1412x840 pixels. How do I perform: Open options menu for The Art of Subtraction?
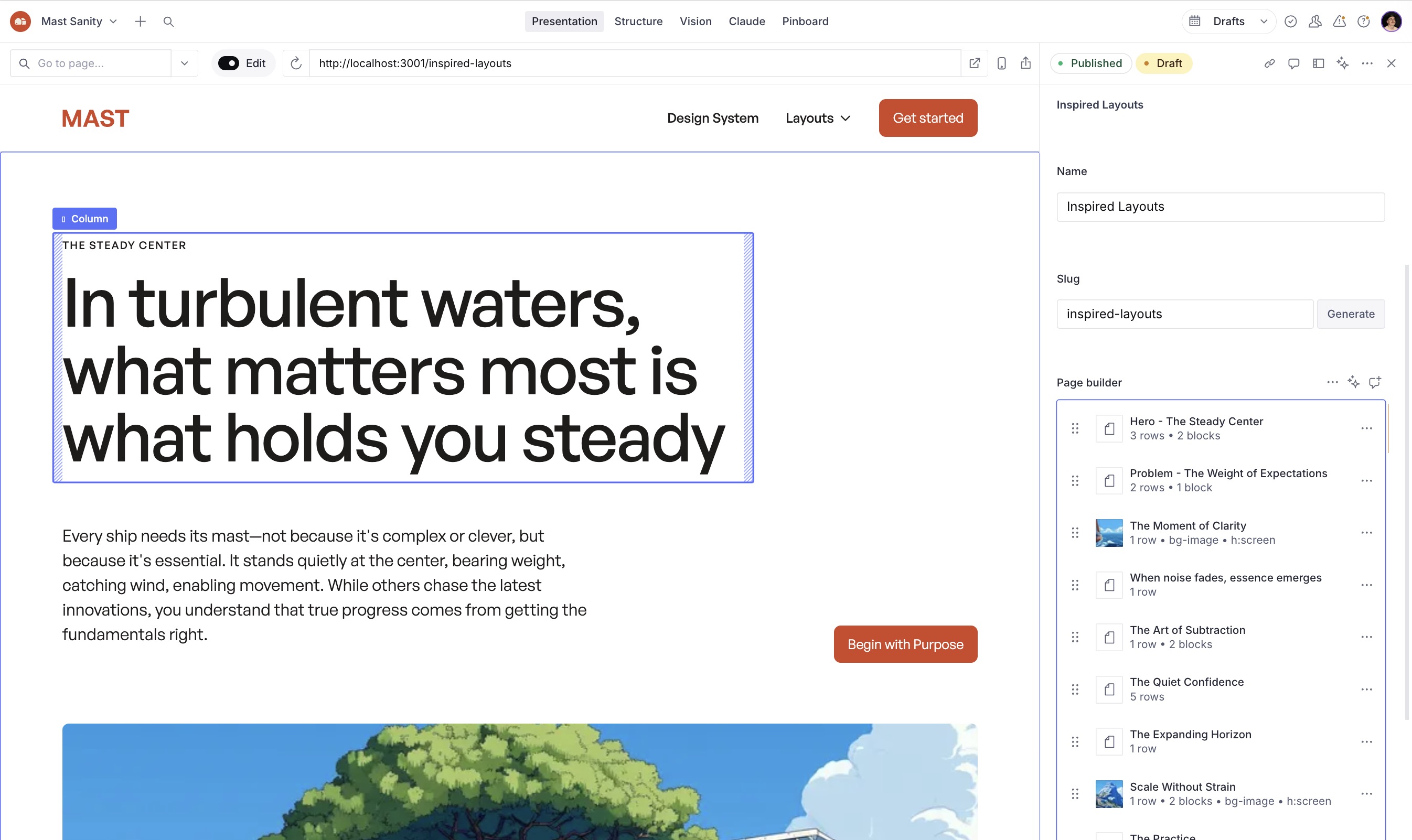coord(1367,638)
